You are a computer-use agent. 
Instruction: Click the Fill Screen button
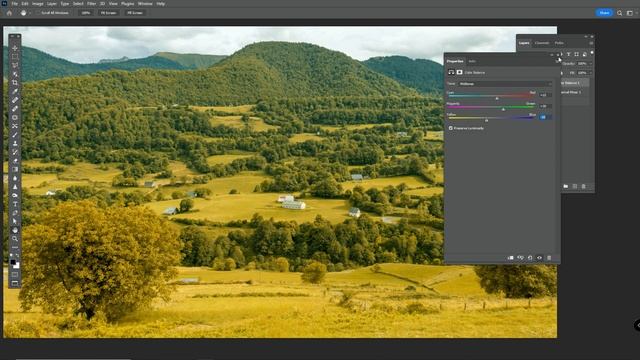tap(135, 13)
